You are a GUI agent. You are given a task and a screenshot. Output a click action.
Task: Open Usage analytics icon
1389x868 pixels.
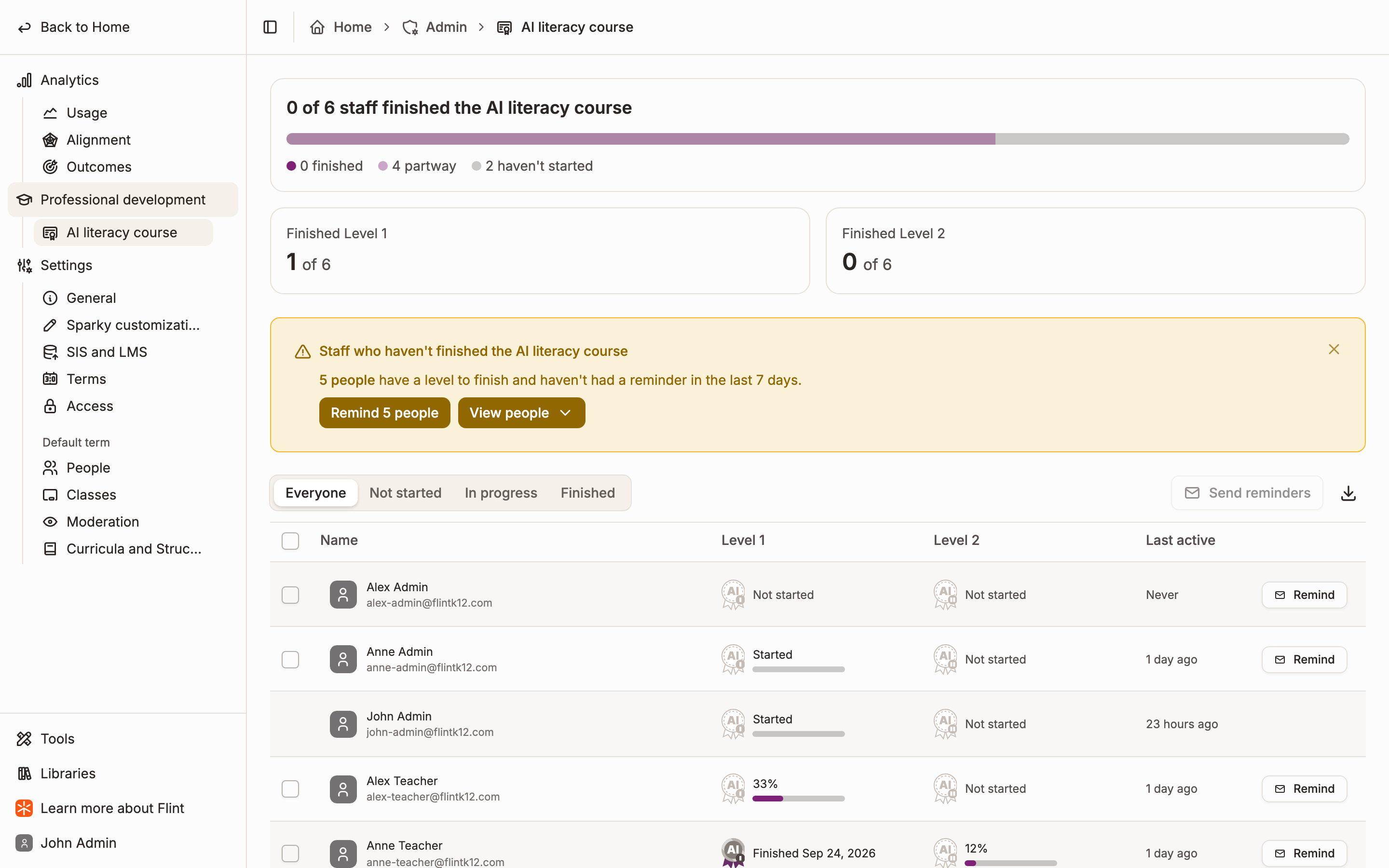click(50, 113)
